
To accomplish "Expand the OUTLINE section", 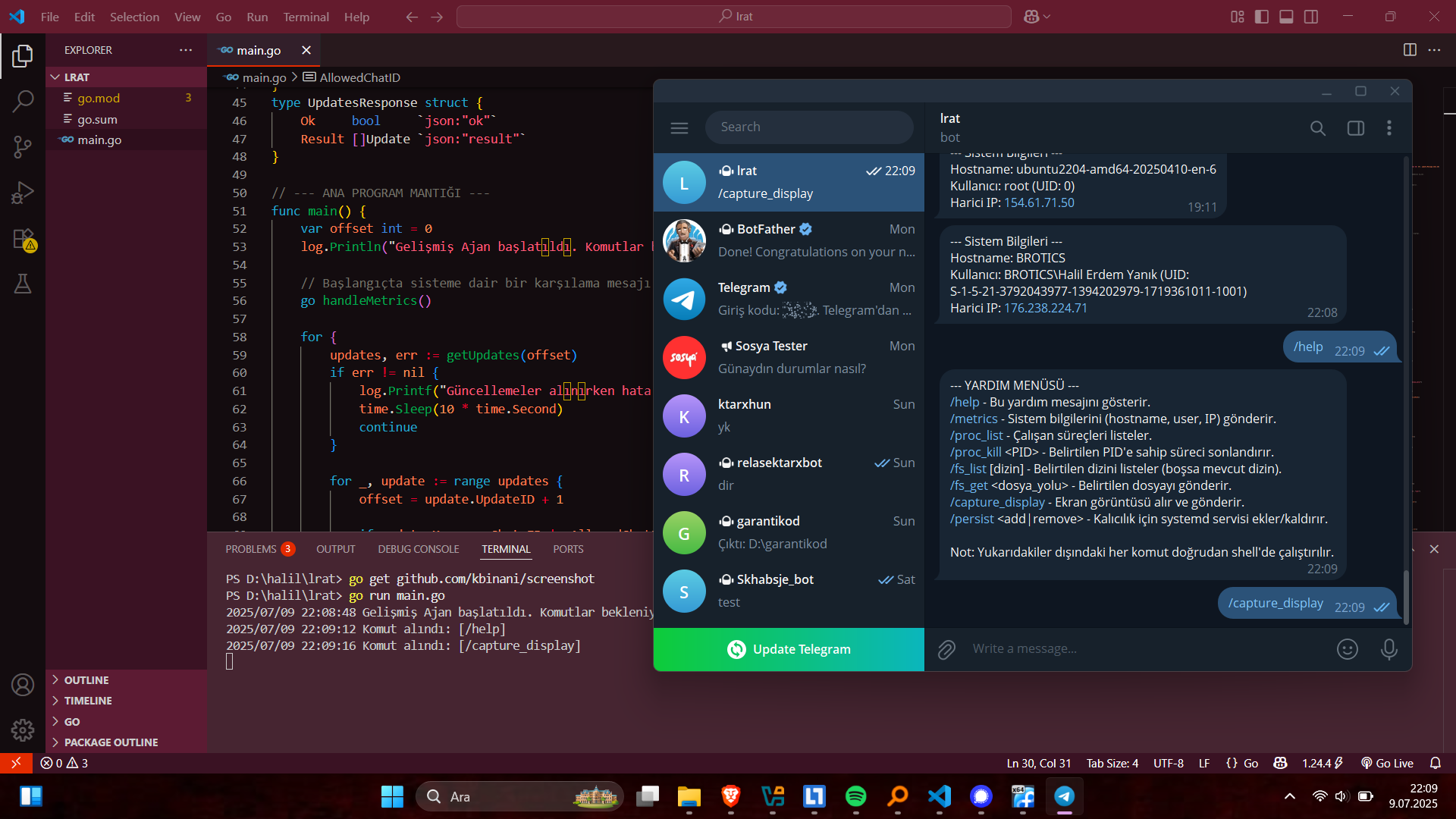I will click(x=86, y=680).
